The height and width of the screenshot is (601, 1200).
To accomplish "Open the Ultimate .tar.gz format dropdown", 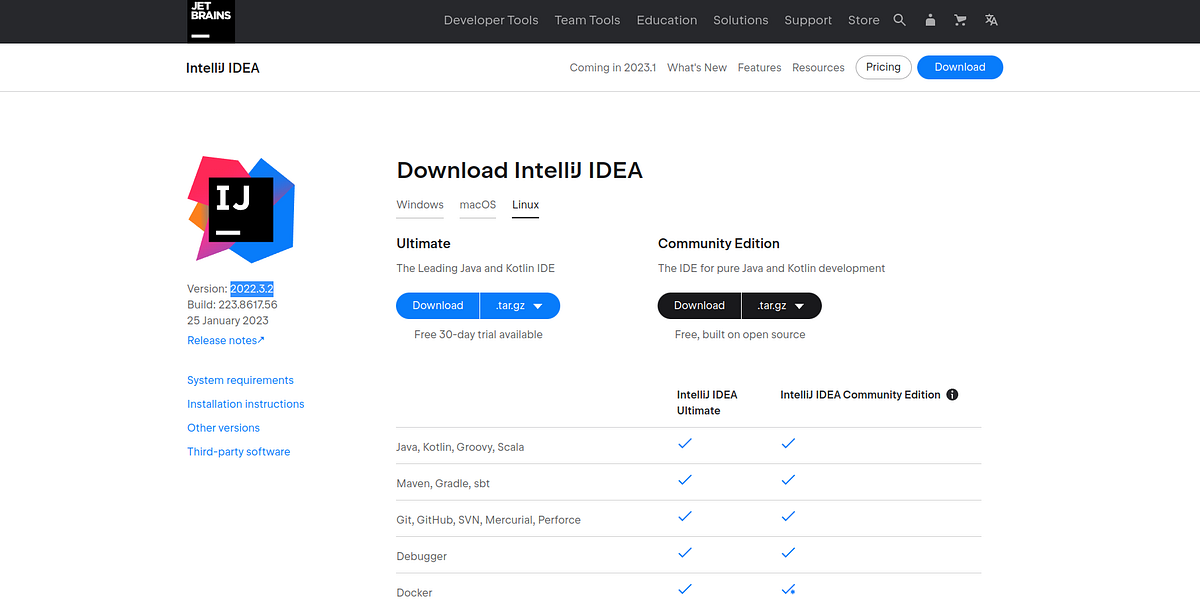I will [520, 305].
